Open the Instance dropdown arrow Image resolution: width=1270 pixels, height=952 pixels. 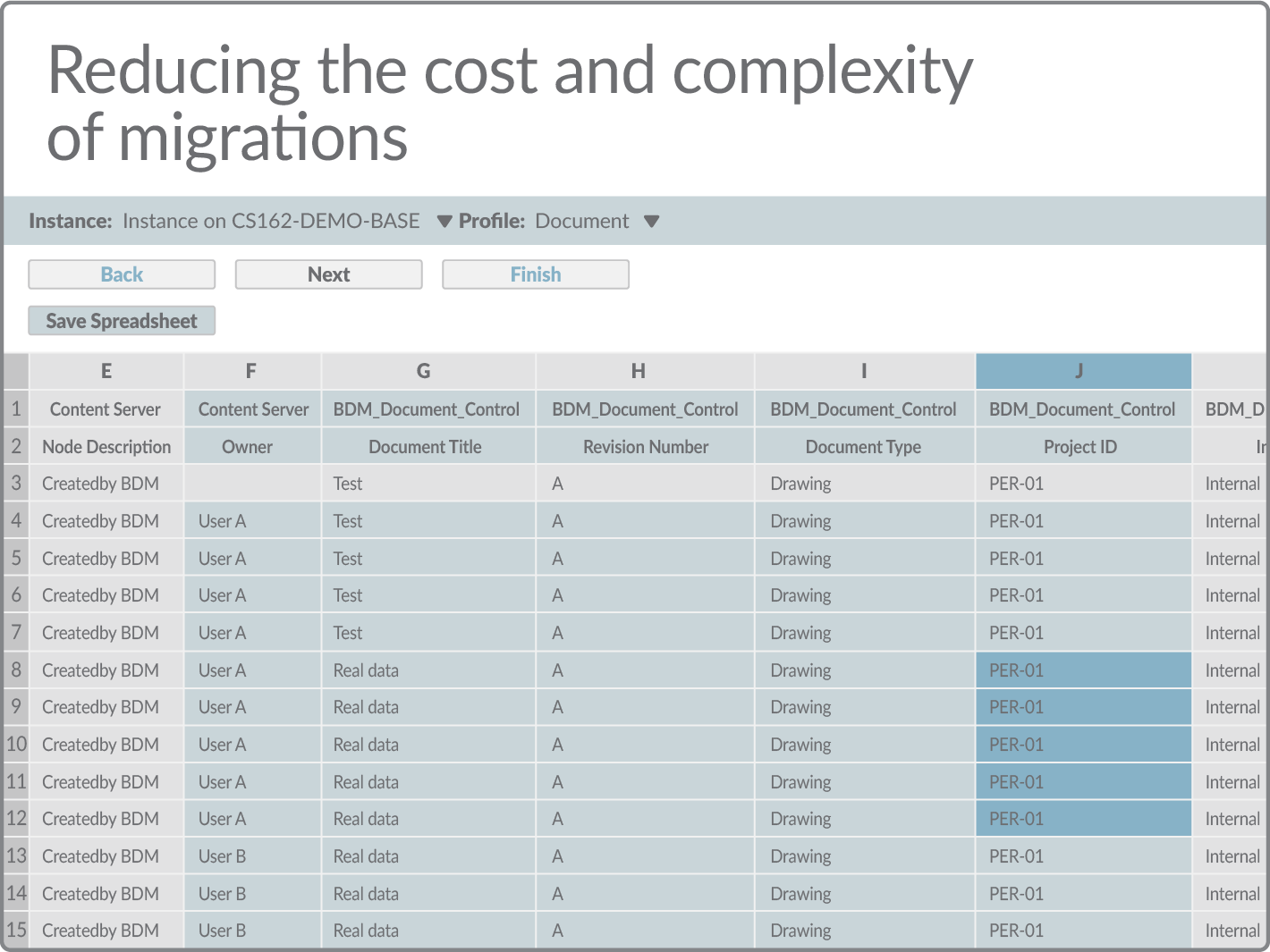[x=444, y=221]
